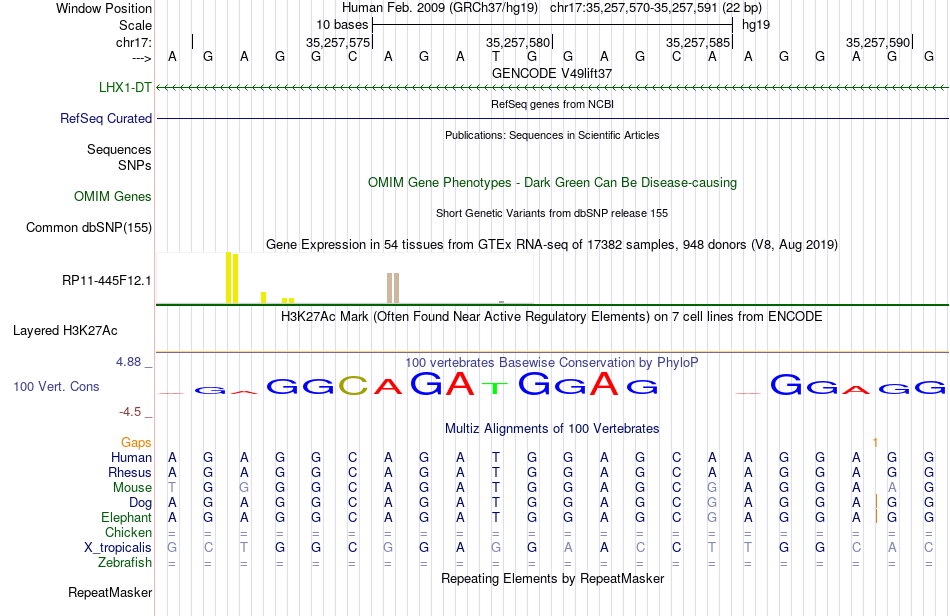Screen dimensions: 950x616
Task: Click the 35,257,590 ruler position
Action: pos(878,42)
